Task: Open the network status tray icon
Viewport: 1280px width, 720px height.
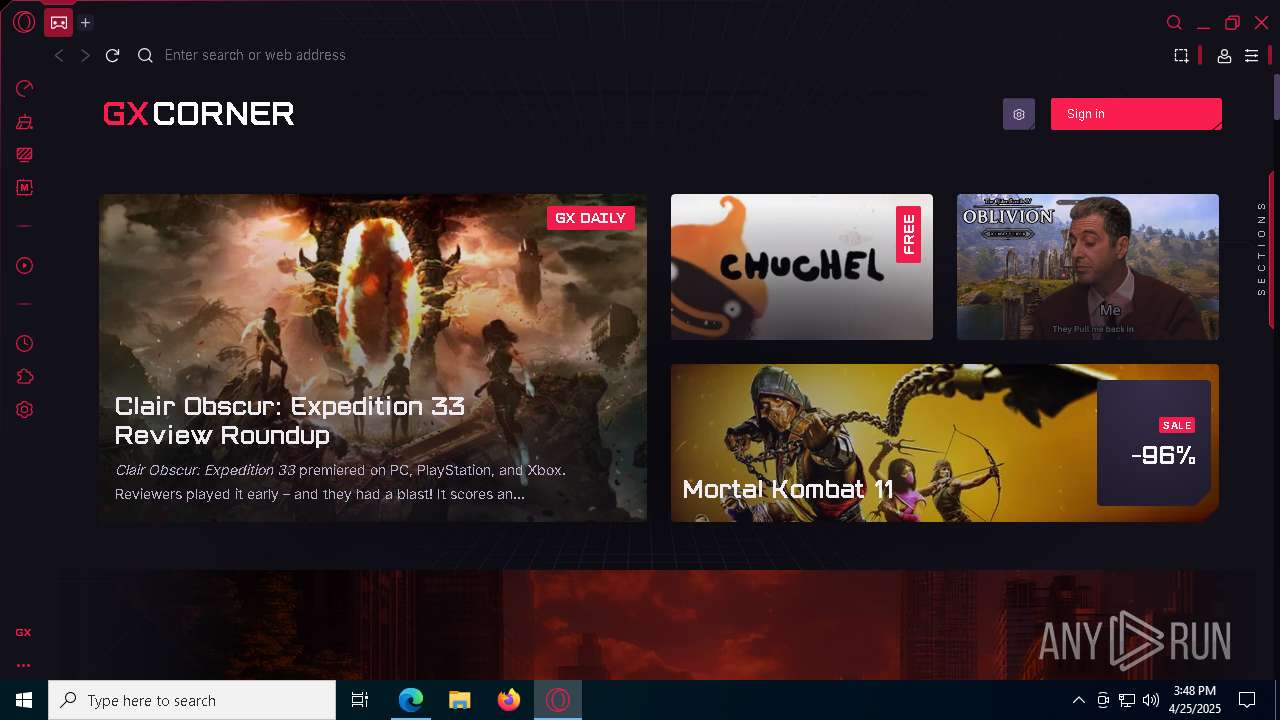Action: [x=1127, y=700]
